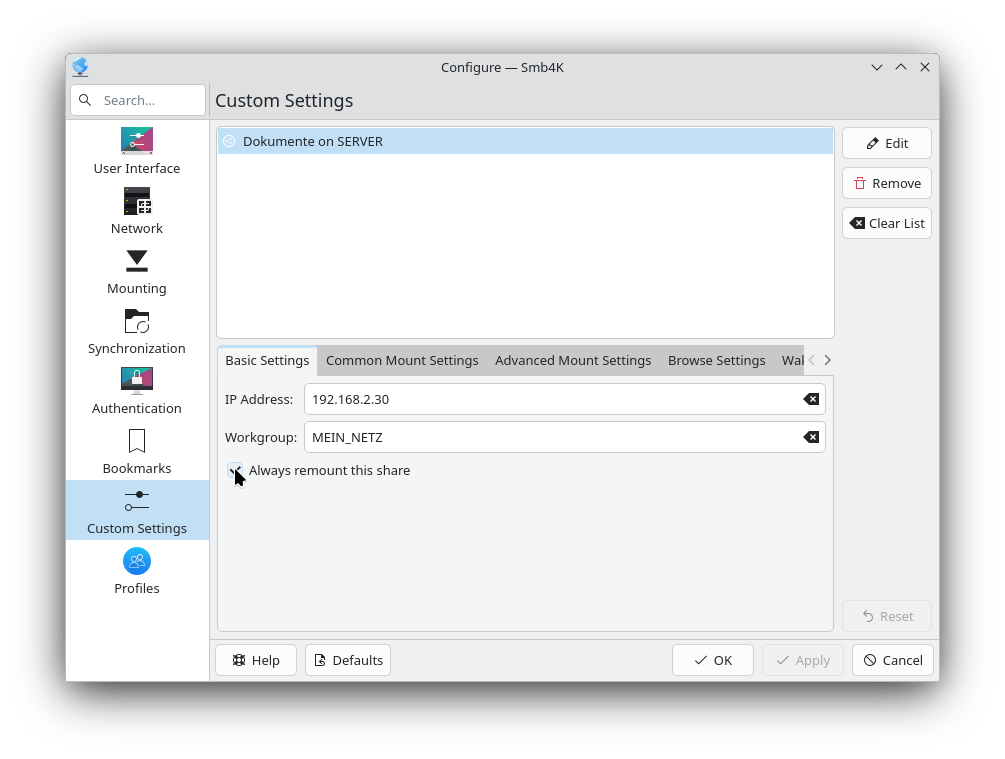Confirm settings with OK
Viewport: 1005px width, 759px height.
[713, 660]
